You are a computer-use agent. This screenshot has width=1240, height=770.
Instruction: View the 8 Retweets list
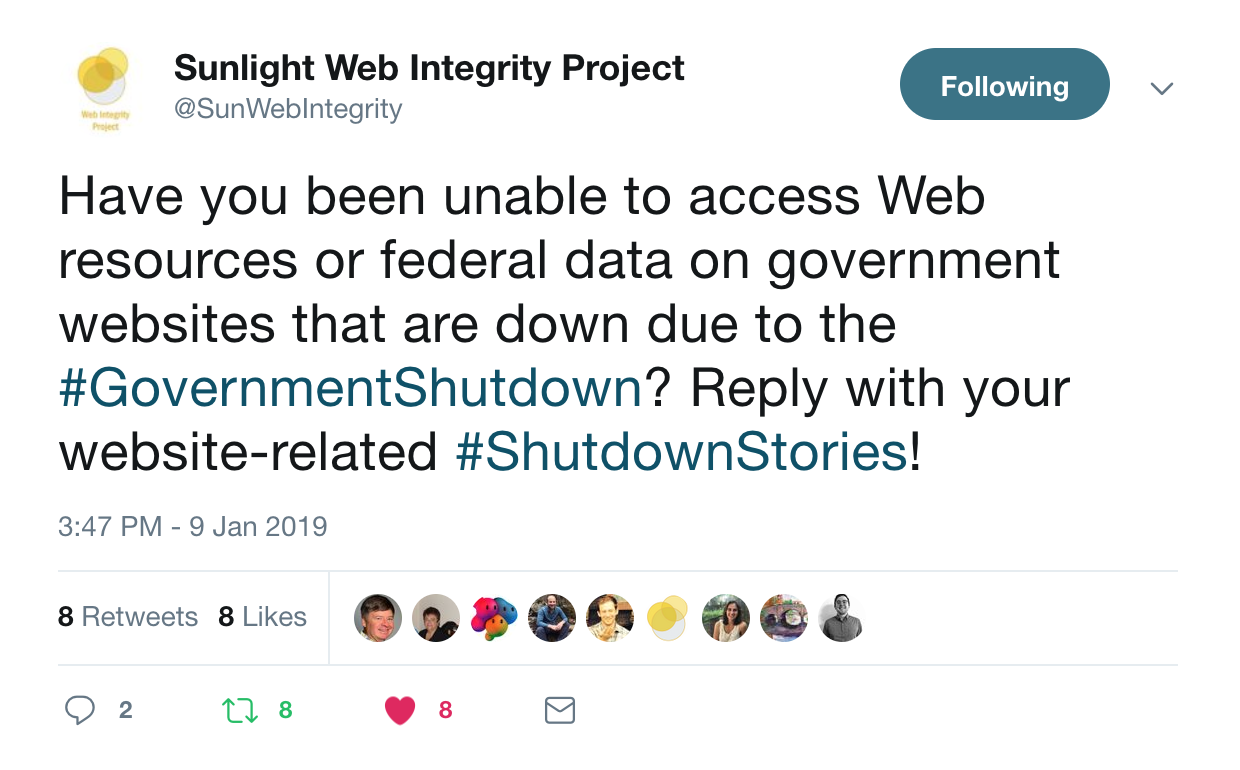[x=128, y=617]
